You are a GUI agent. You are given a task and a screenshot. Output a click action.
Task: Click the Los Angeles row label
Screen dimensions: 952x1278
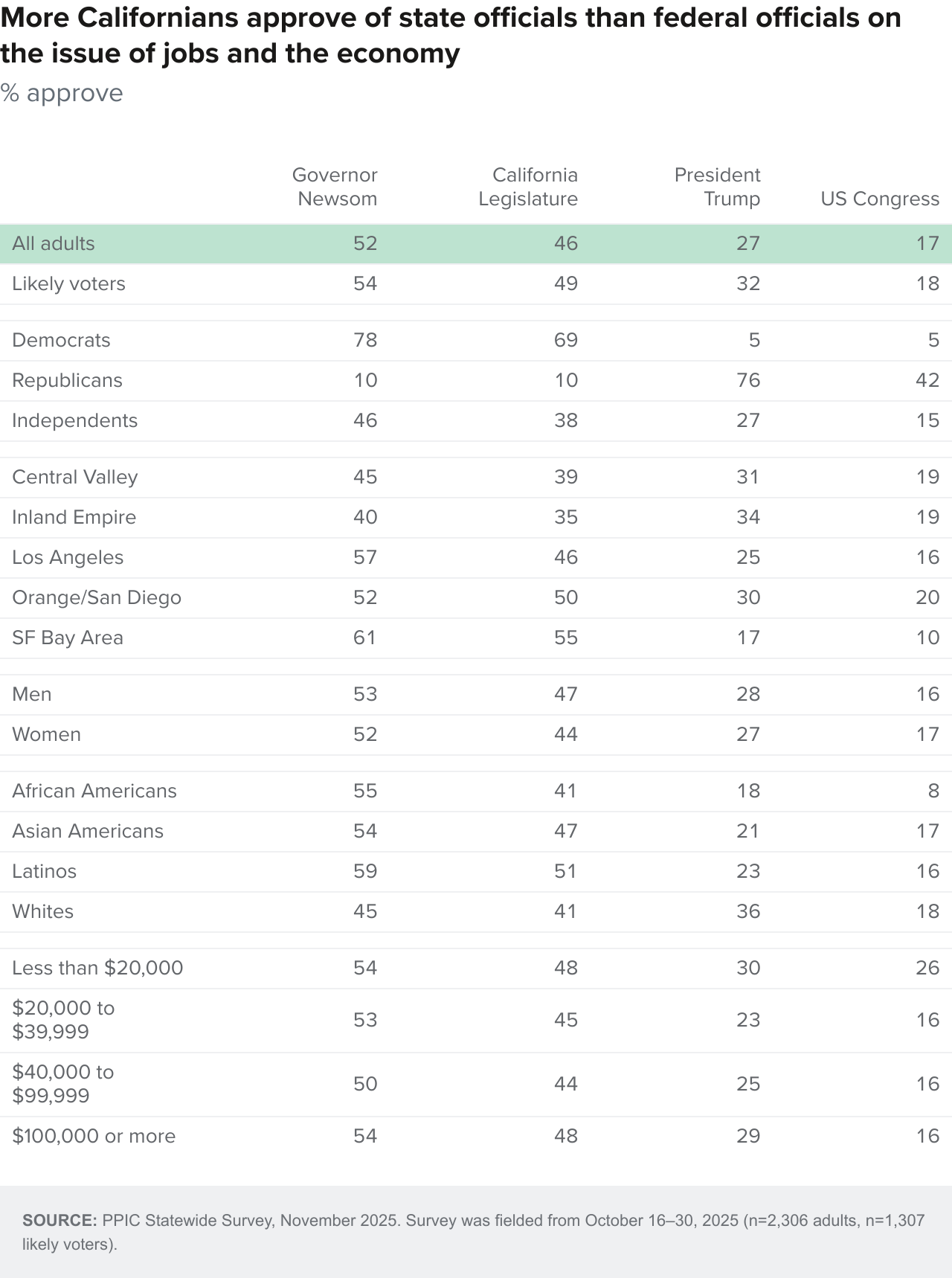tap(68, 557)
